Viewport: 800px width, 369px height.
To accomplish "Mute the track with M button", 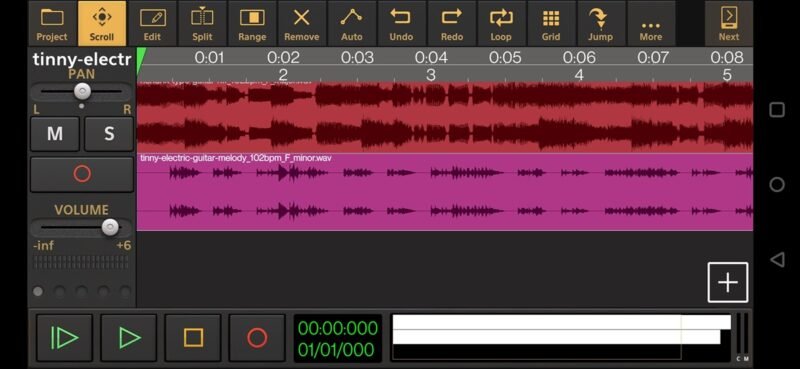I will point(55,134).
